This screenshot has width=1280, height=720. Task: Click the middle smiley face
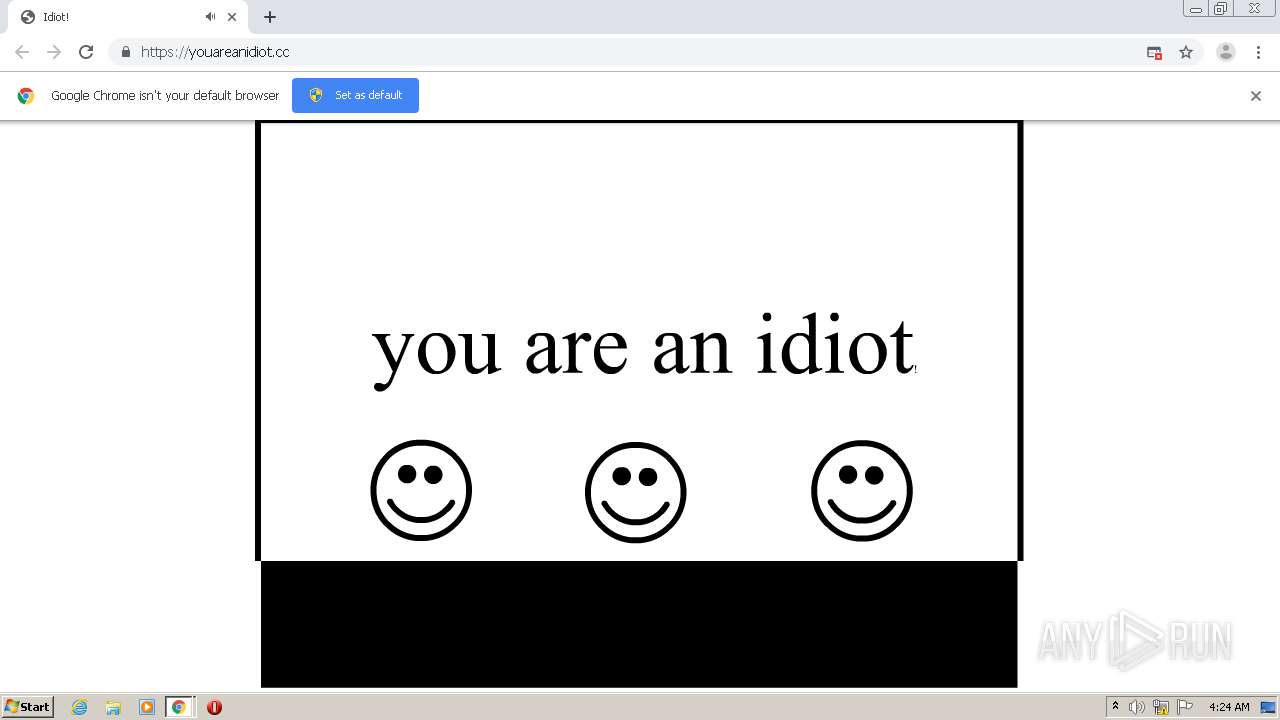(636, 492)
